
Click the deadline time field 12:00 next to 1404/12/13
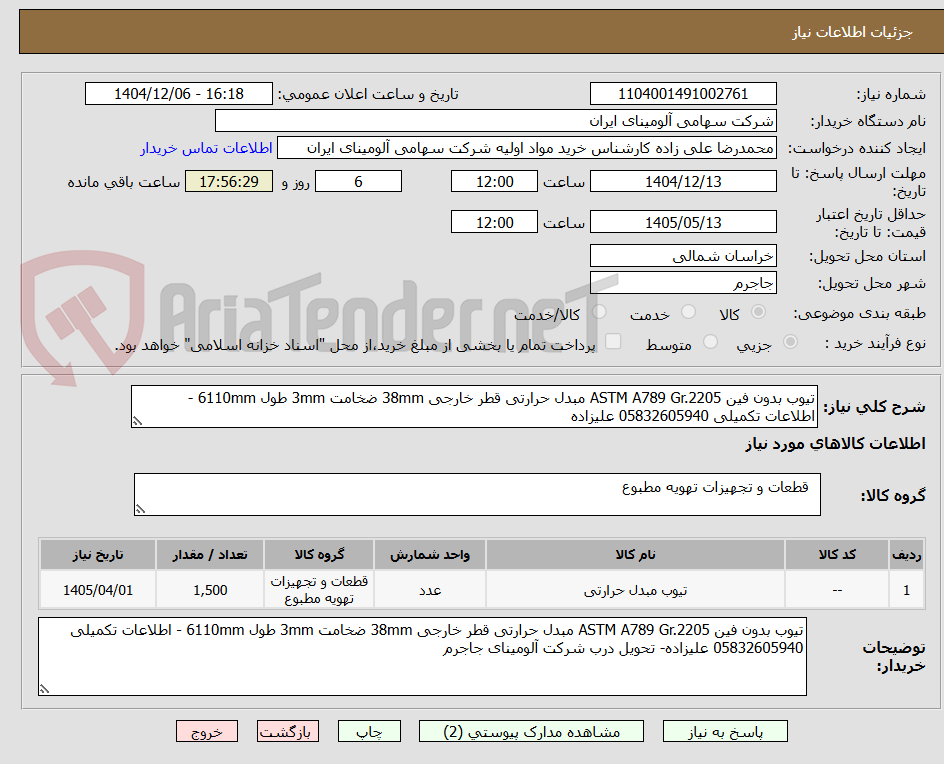coord(494,181)
